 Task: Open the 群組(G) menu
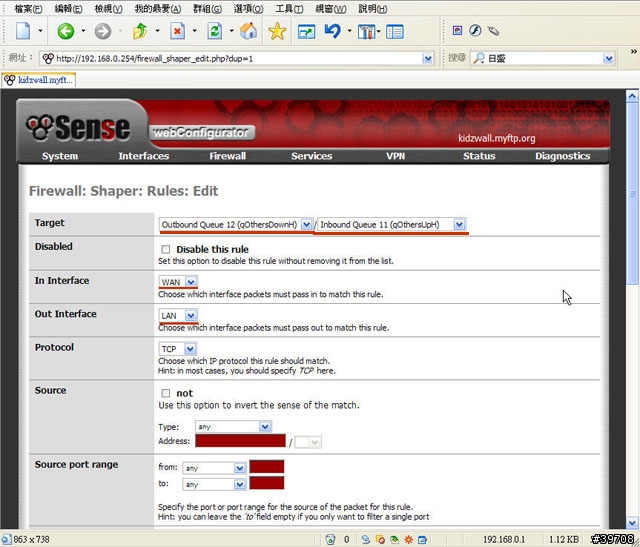[x=207, y=9]
